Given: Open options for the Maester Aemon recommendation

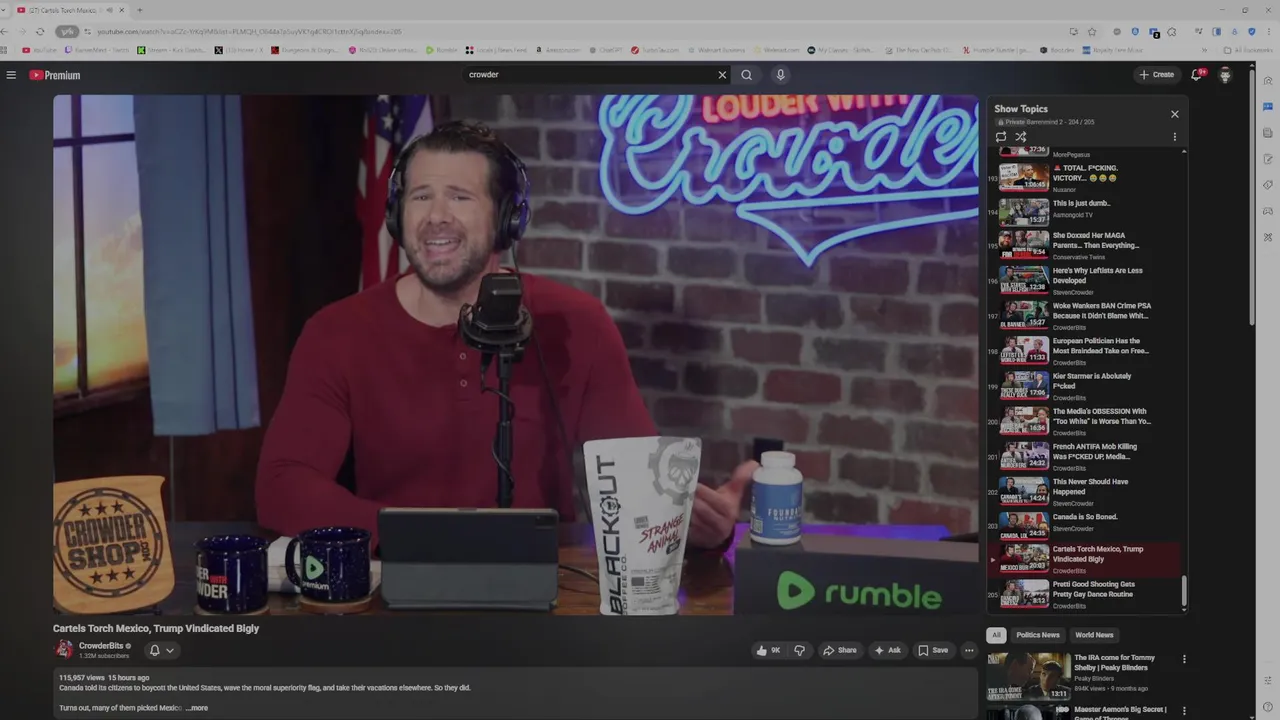Looking at the screenshot, I should click(x=1184, y=711).
